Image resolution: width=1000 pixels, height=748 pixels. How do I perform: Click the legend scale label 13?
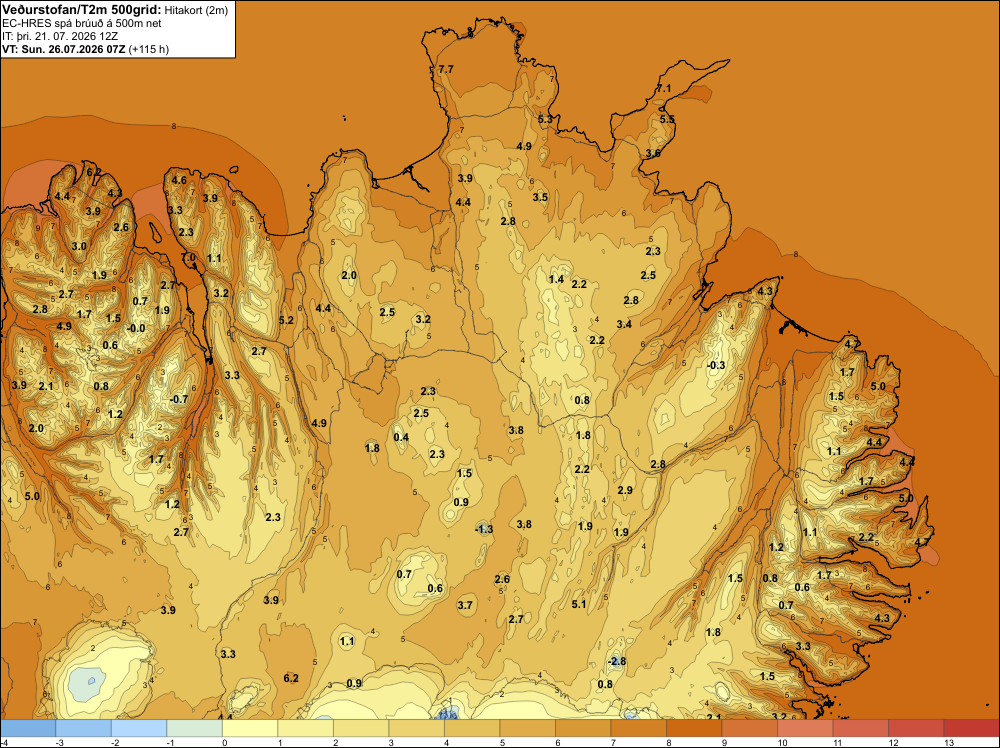click(x=949, y=742)
